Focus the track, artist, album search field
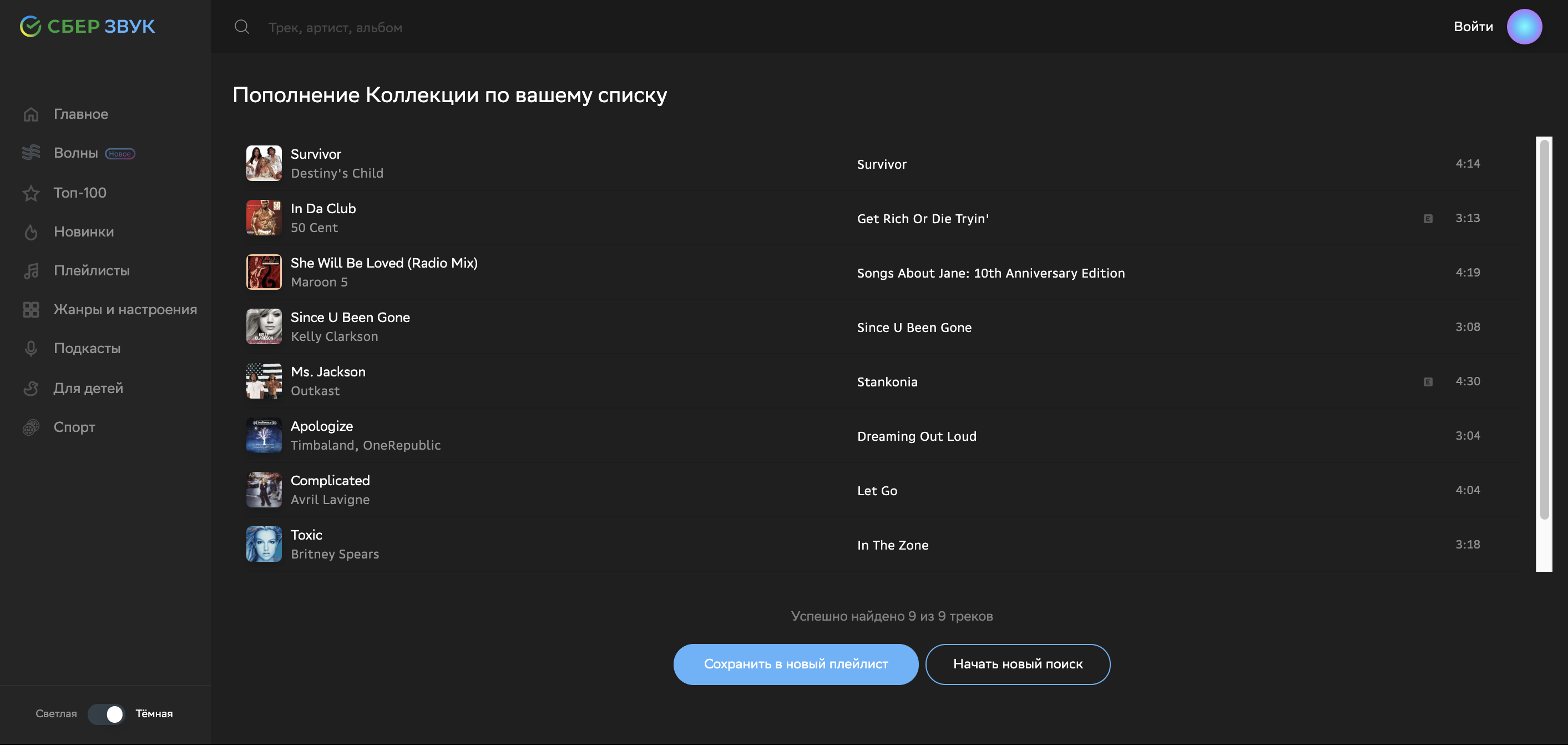The width and height of the screenshot is (1568, 745). click(335, 27)
